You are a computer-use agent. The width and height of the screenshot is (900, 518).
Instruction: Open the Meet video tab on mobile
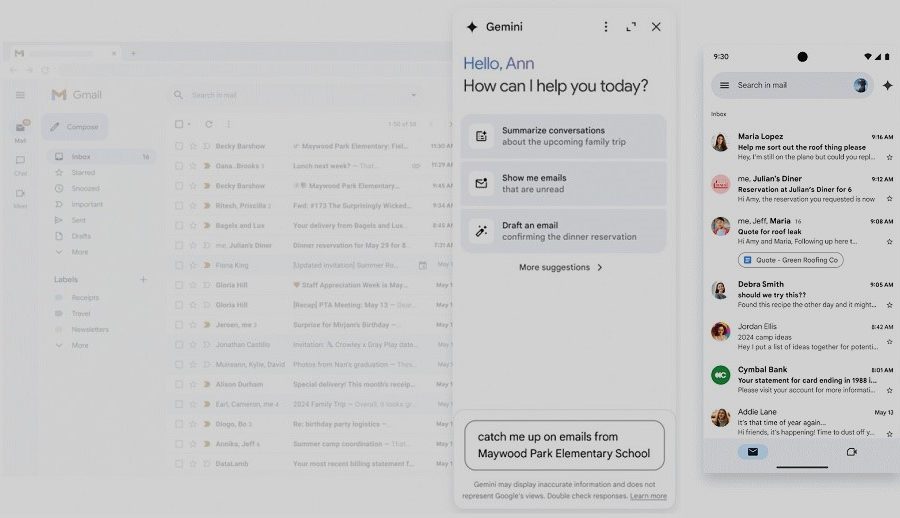click(x=852, y=452)
